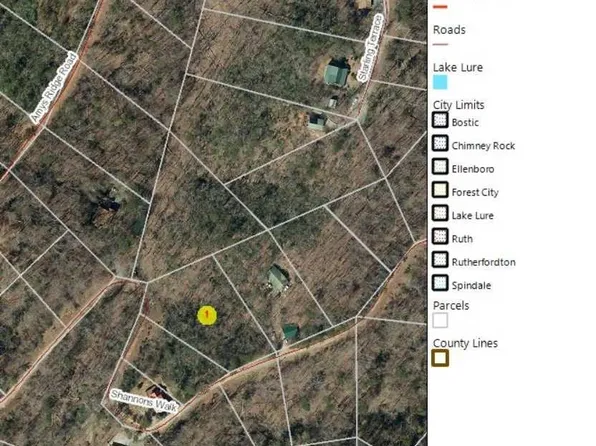Click the Starling Terrace road label

[x=370, y=48]
